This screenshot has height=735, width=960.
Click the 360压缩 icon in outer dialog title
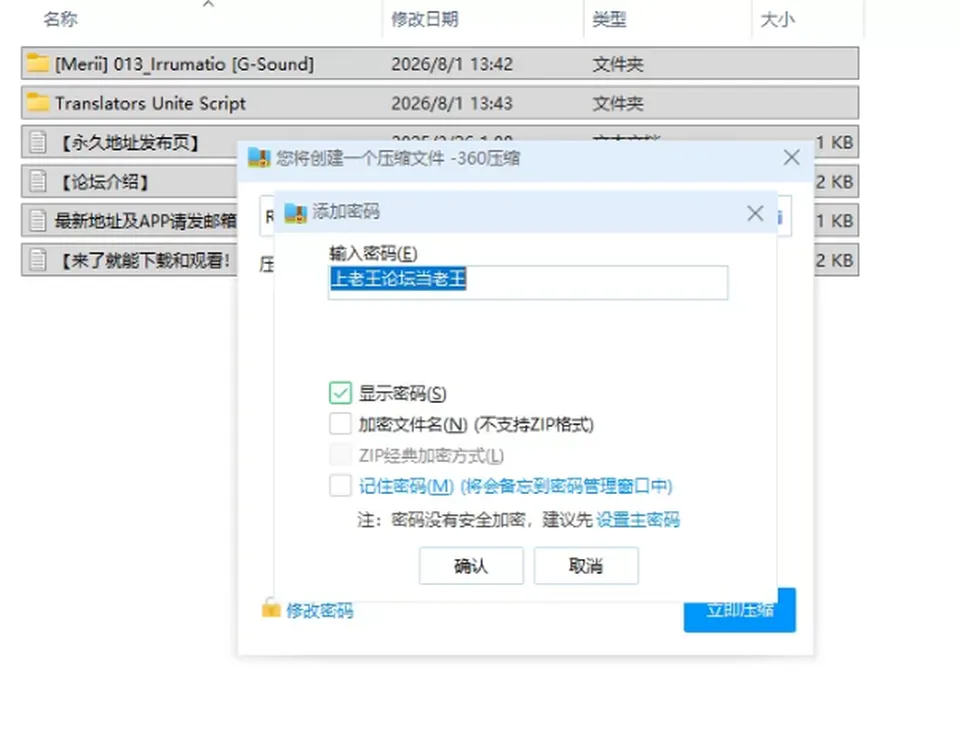[259, 158]
